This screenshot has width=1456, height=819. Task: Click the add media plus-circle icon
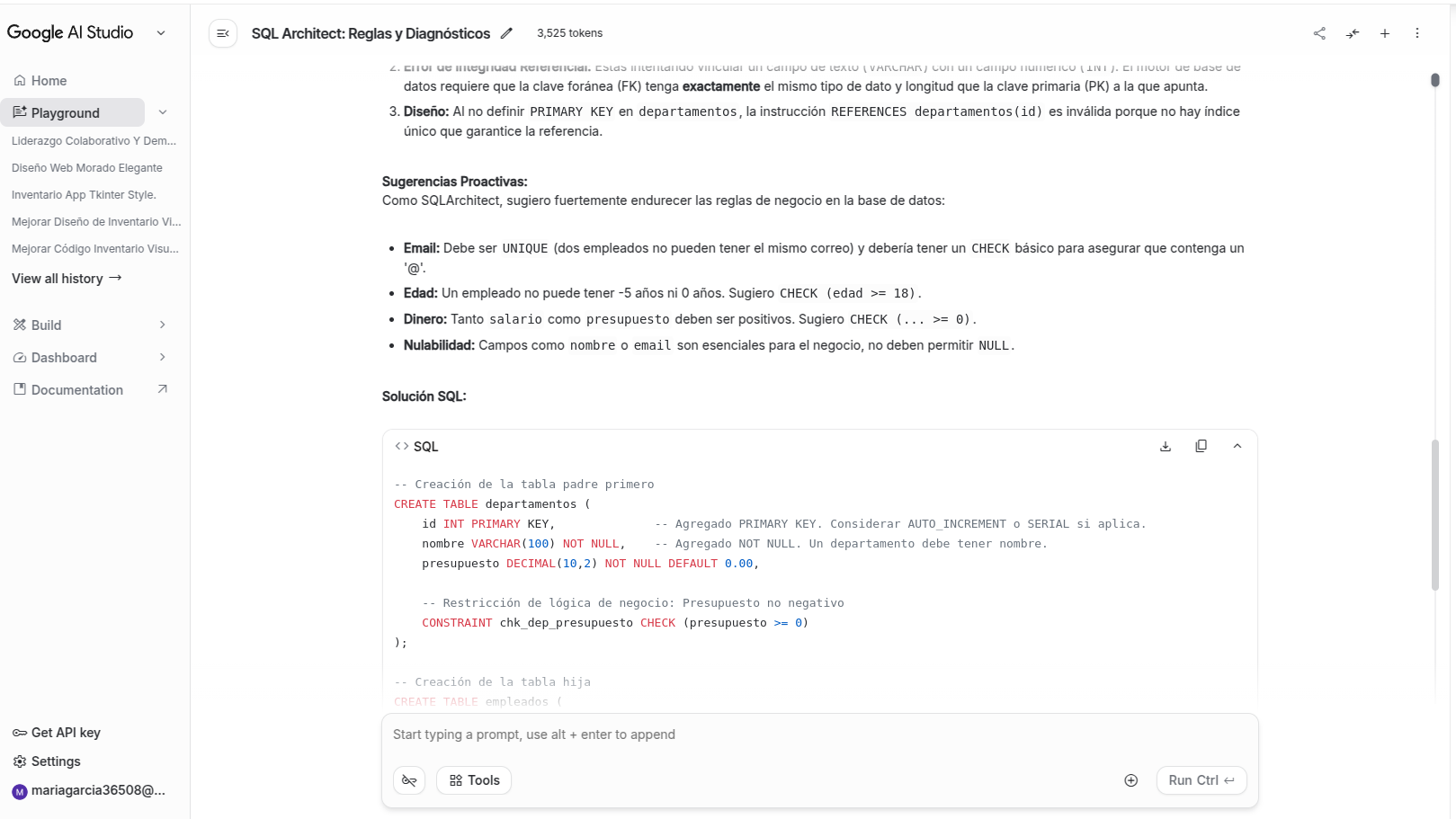(x=1131, y=780)
